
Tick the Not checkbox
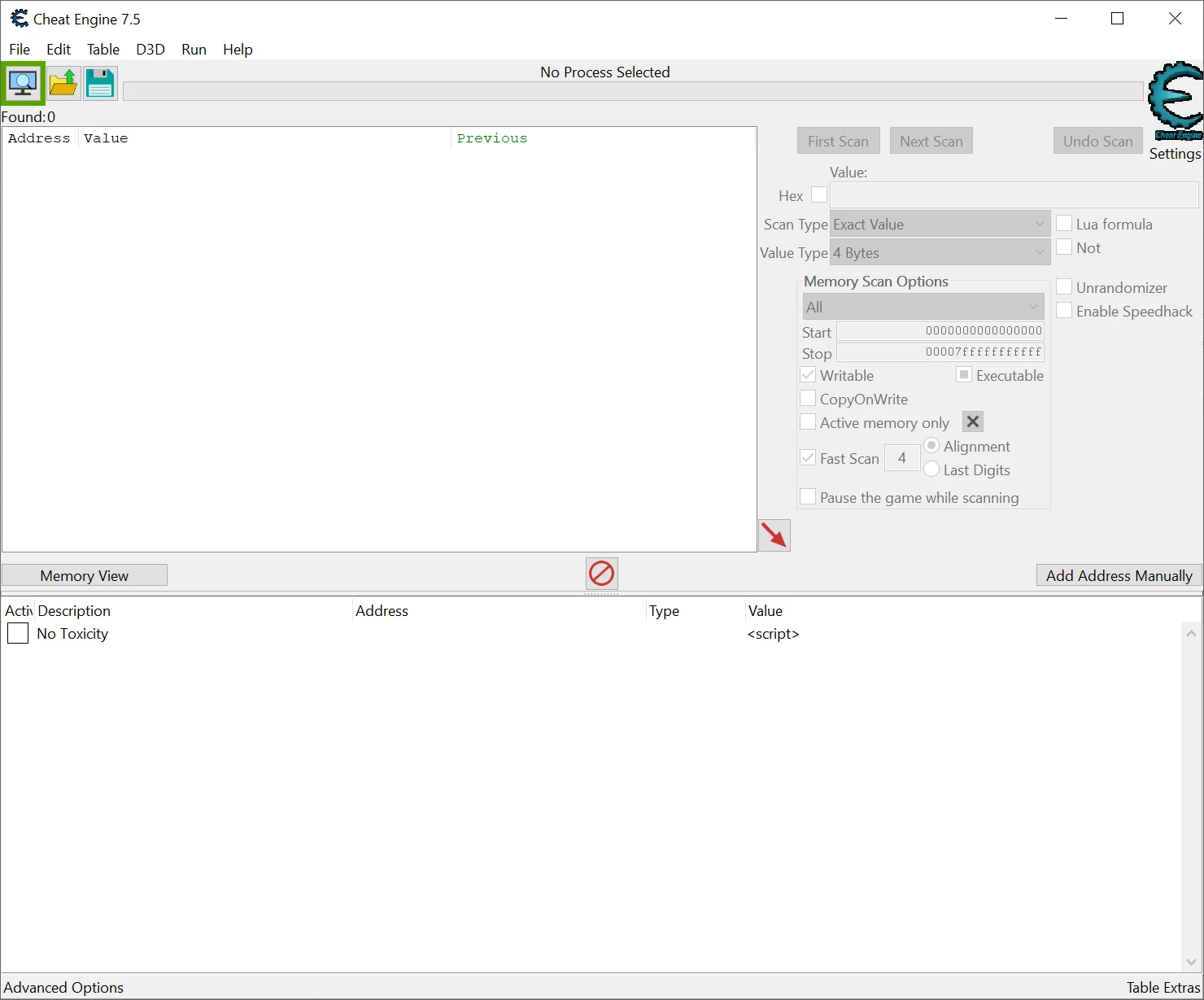click(x=1064, y=247)
